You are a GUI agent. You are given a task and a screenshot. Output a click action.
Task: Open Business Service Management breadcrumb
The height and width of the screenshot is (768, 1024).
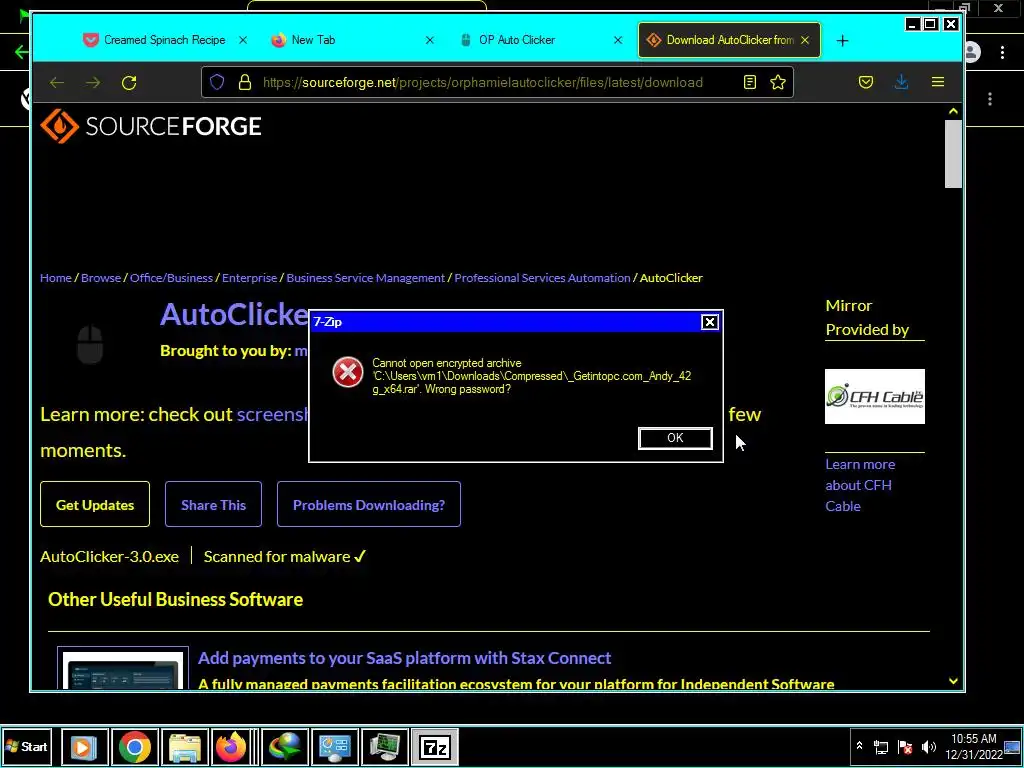point(366,278)
